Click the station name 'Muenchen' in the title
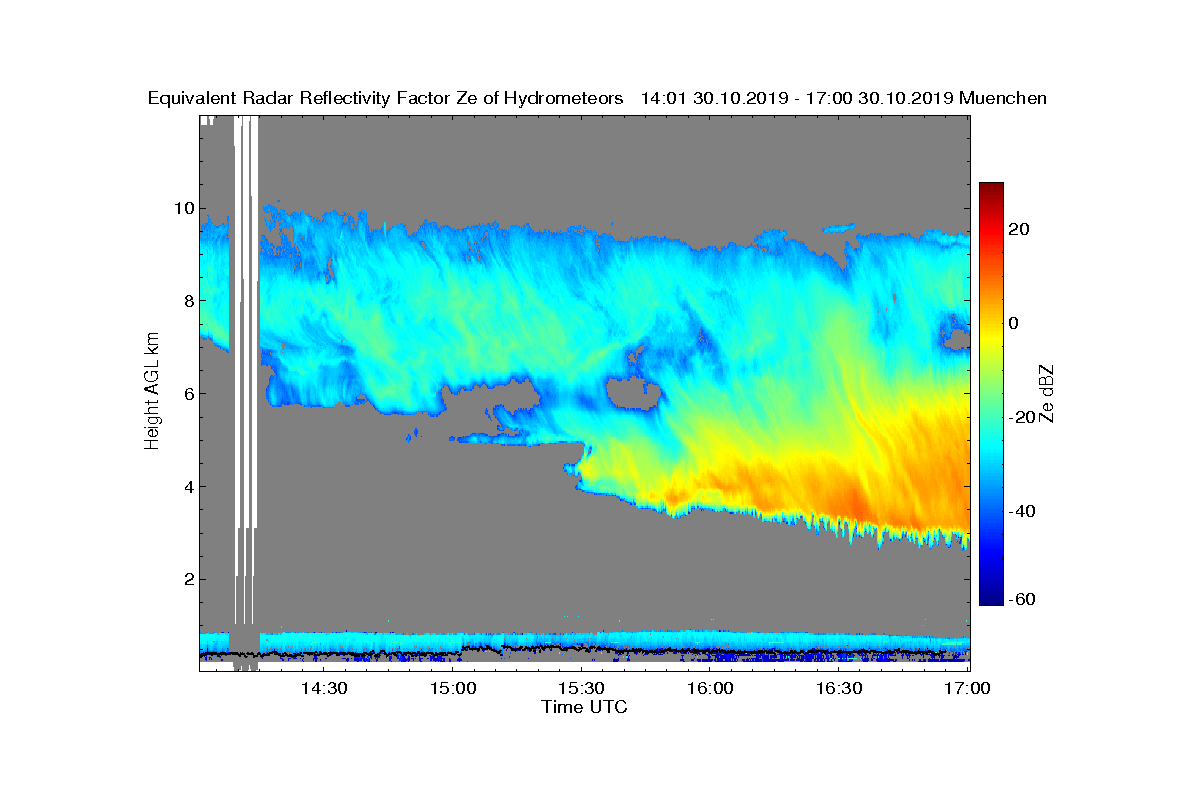Screen dimensions: 1200x800 pyautogui.click(x=1003, y=98)
